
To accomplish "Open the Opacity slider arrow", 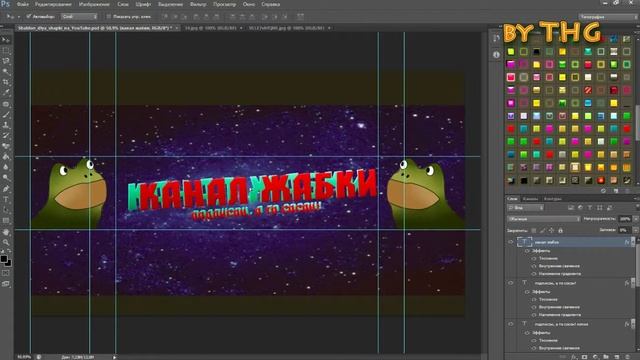I will tap(635, 219).
